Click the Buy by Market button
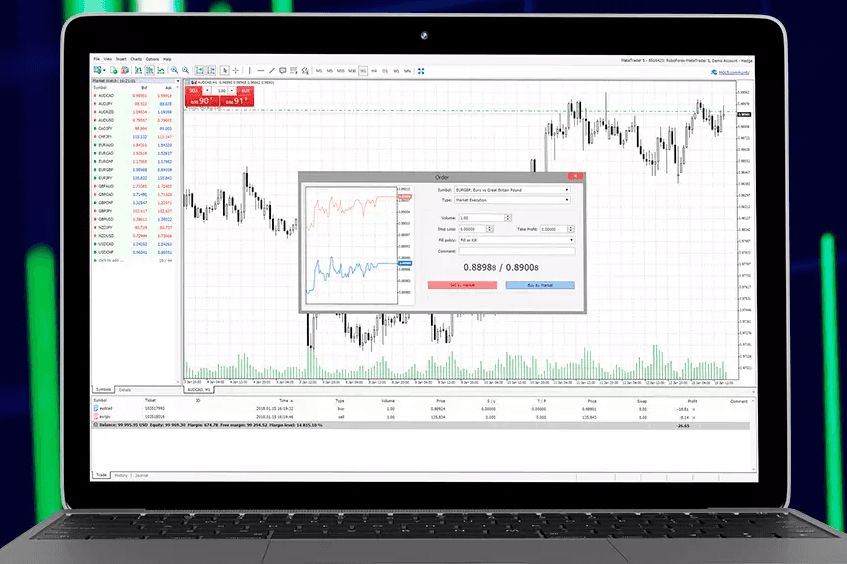Image resolution: width=847 pixels, height=564 pixels. 540,285
